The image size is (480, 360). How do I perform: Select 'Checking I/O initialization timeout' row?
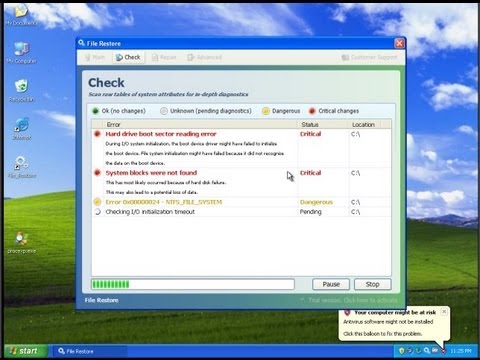(x=241, y=212)
